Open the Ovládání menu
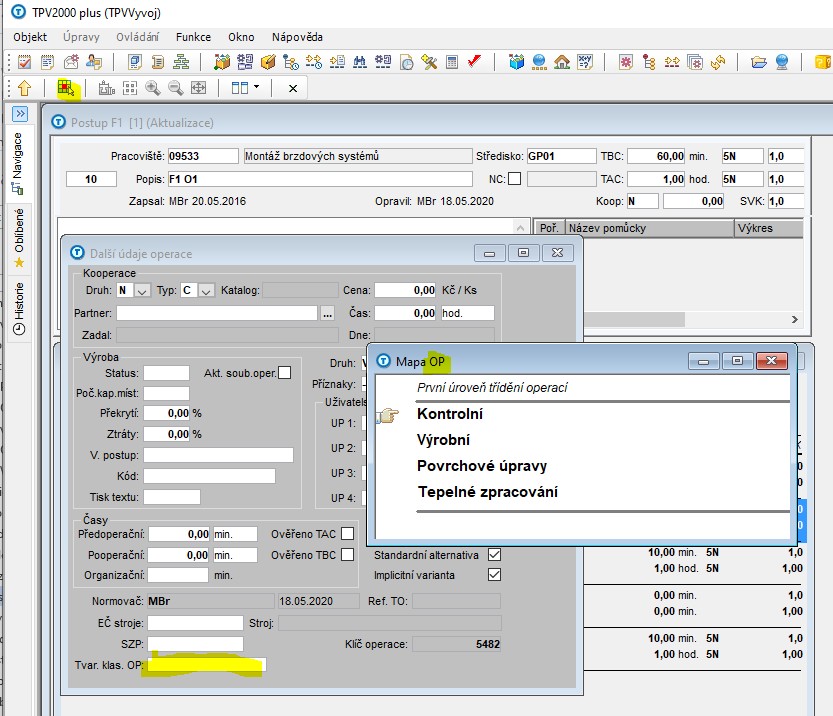Viewport: 833px width, 716px height. pyautogui.click(x=138, y=37)
